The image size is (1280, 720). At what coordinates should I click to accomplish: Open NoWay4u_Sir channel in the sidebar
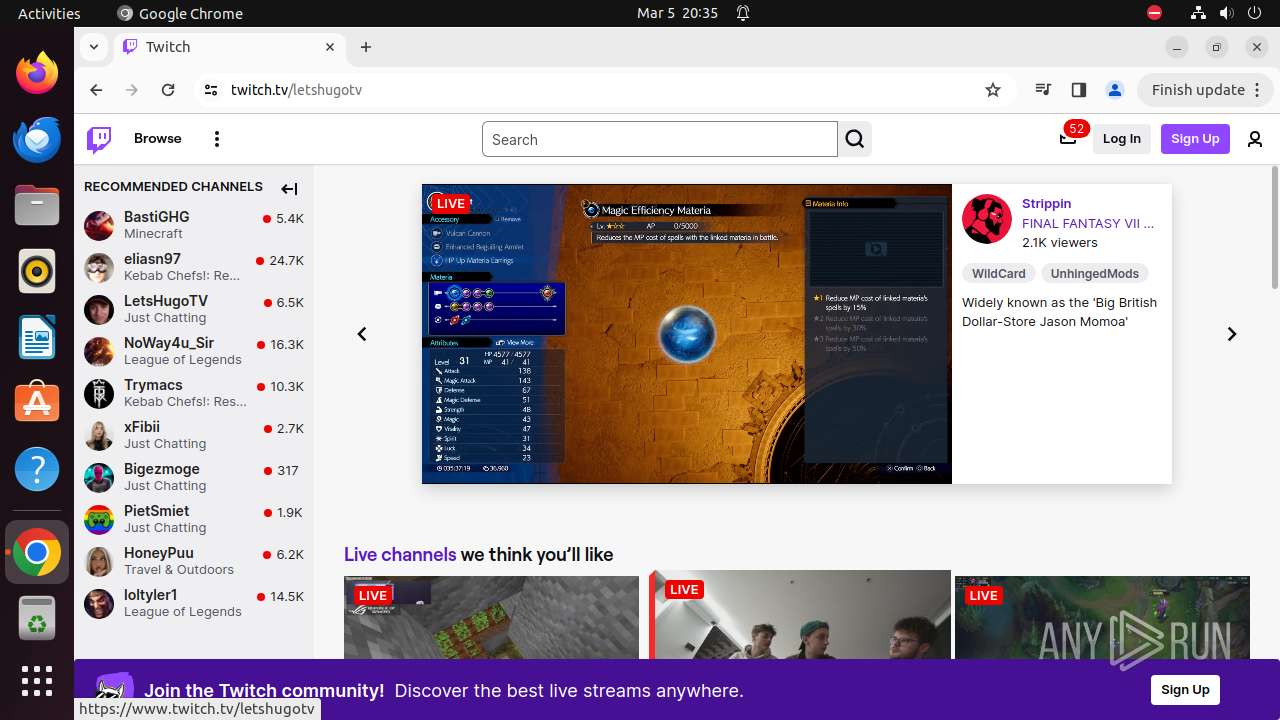(x=194, y=351)
